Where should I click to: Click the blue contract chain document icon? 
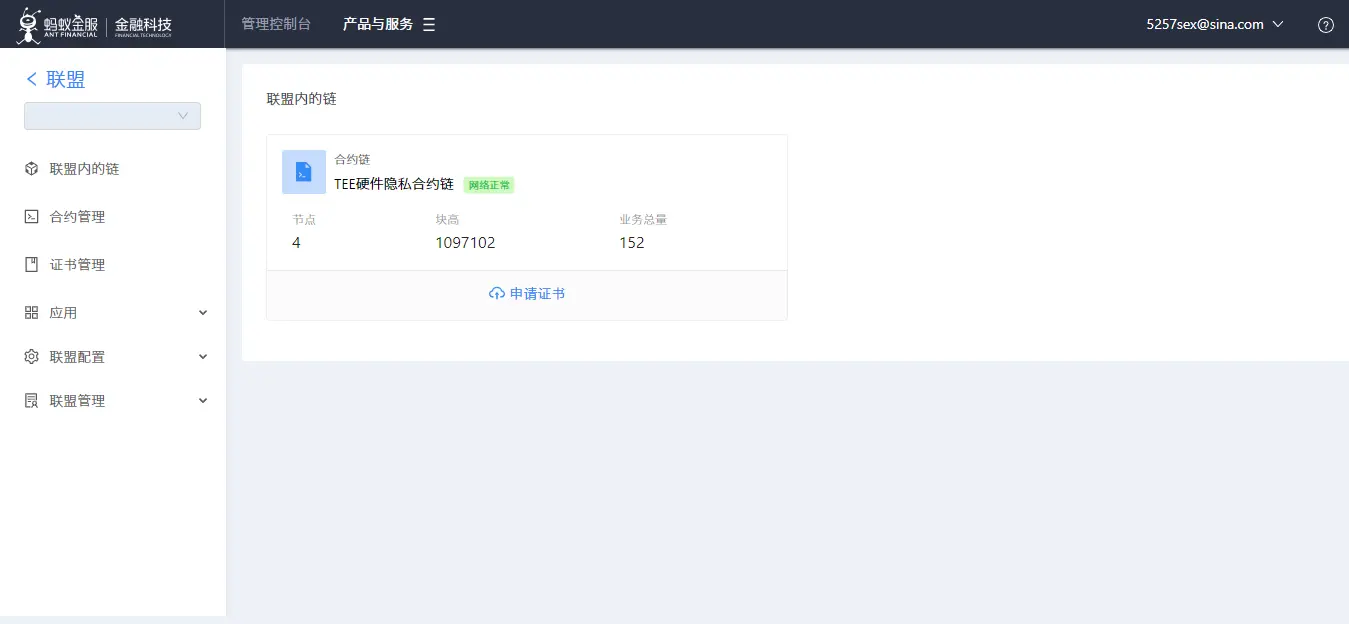tap(303, 171)
